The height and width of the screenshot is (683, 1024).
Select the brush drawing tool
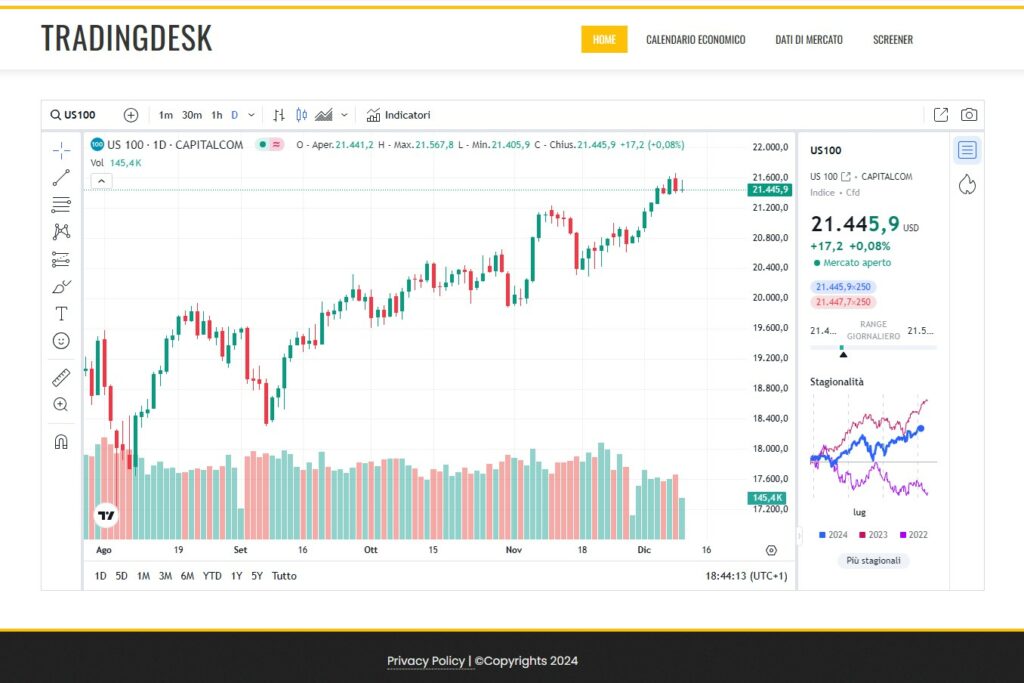(61, 287)
